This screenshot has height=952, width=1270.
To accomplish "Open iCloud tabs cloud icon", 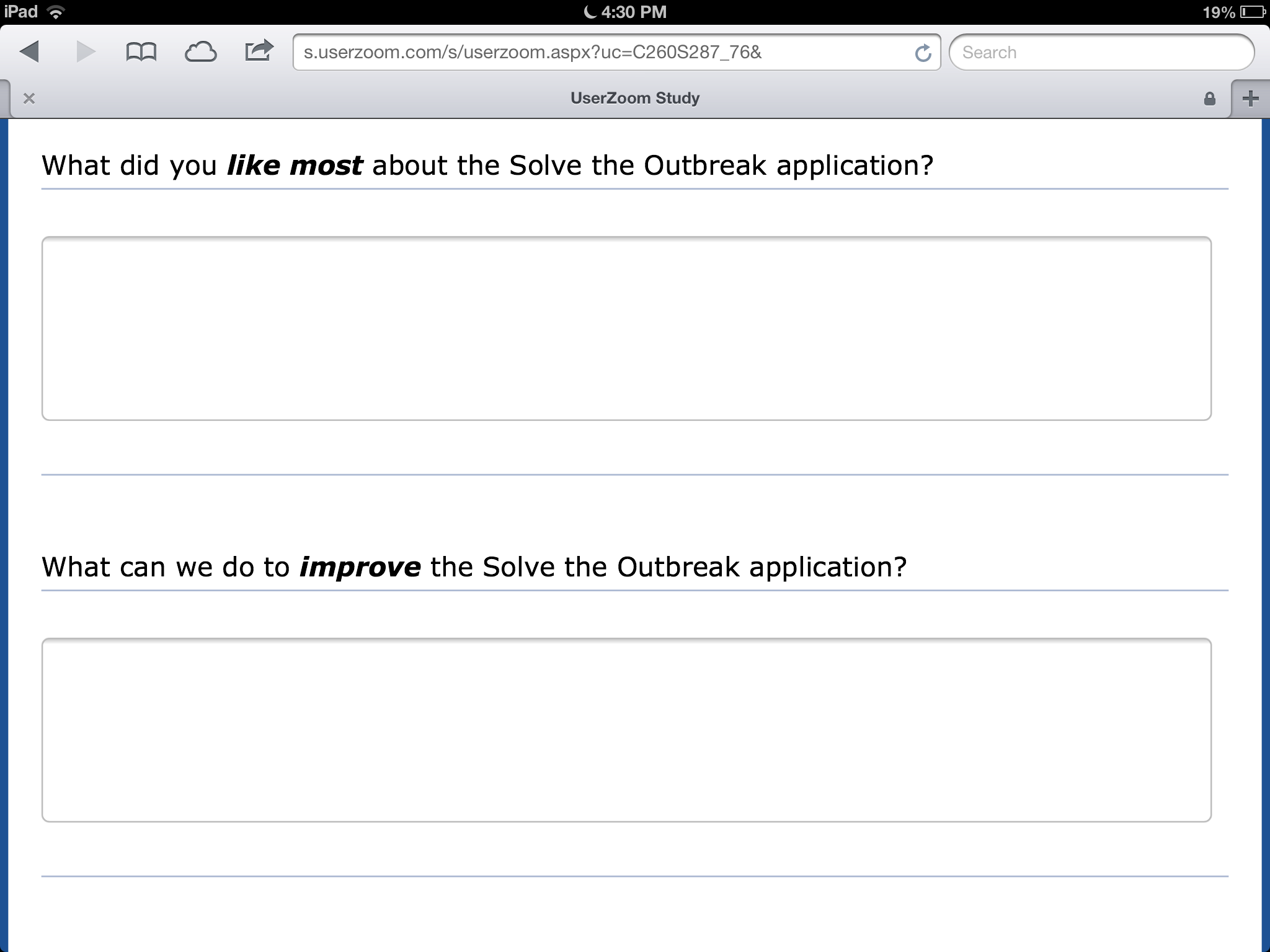I will 200,52.
